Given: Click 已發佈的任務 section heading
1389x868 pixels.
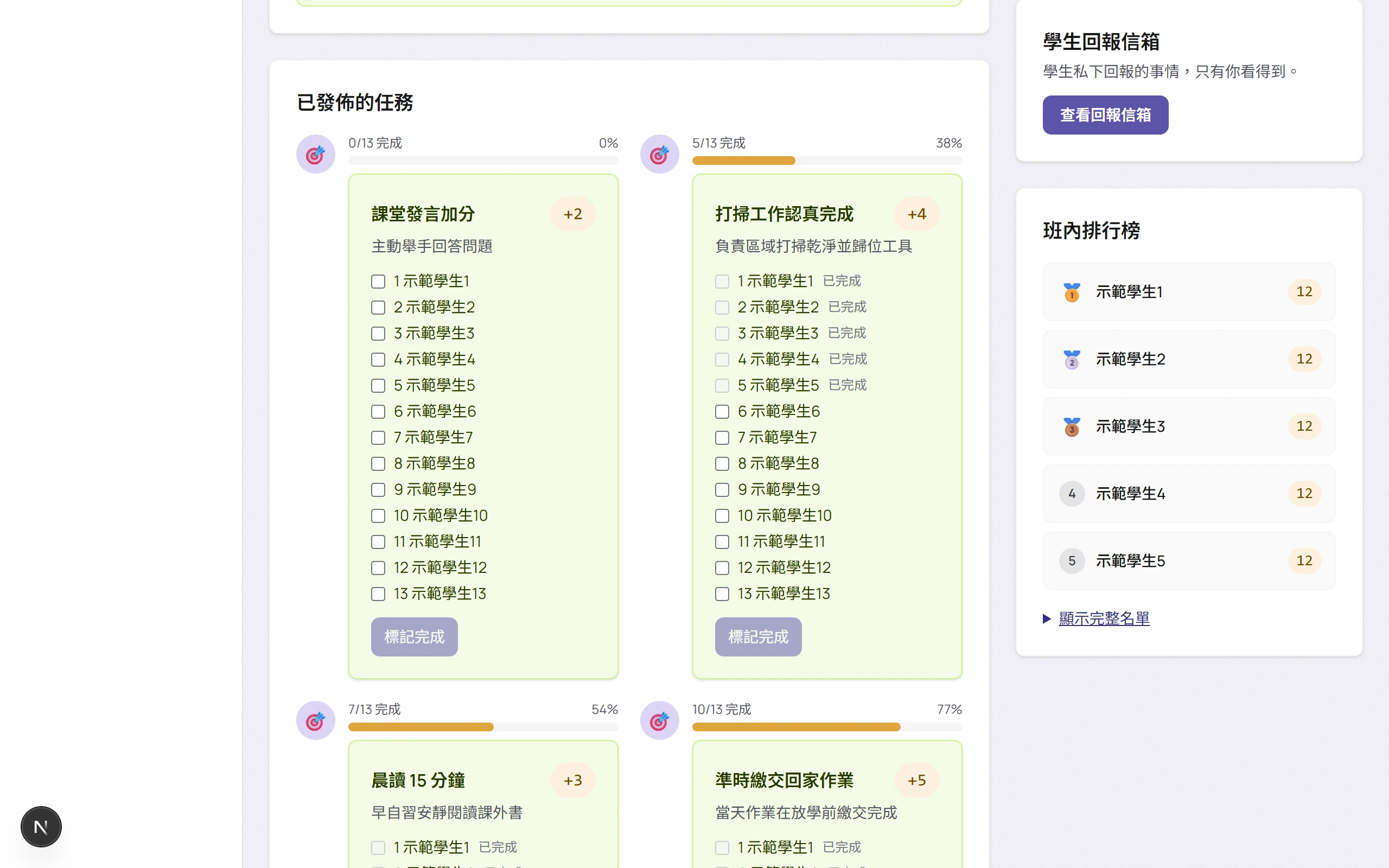Looking at the screenshot, I should [355, 103].
